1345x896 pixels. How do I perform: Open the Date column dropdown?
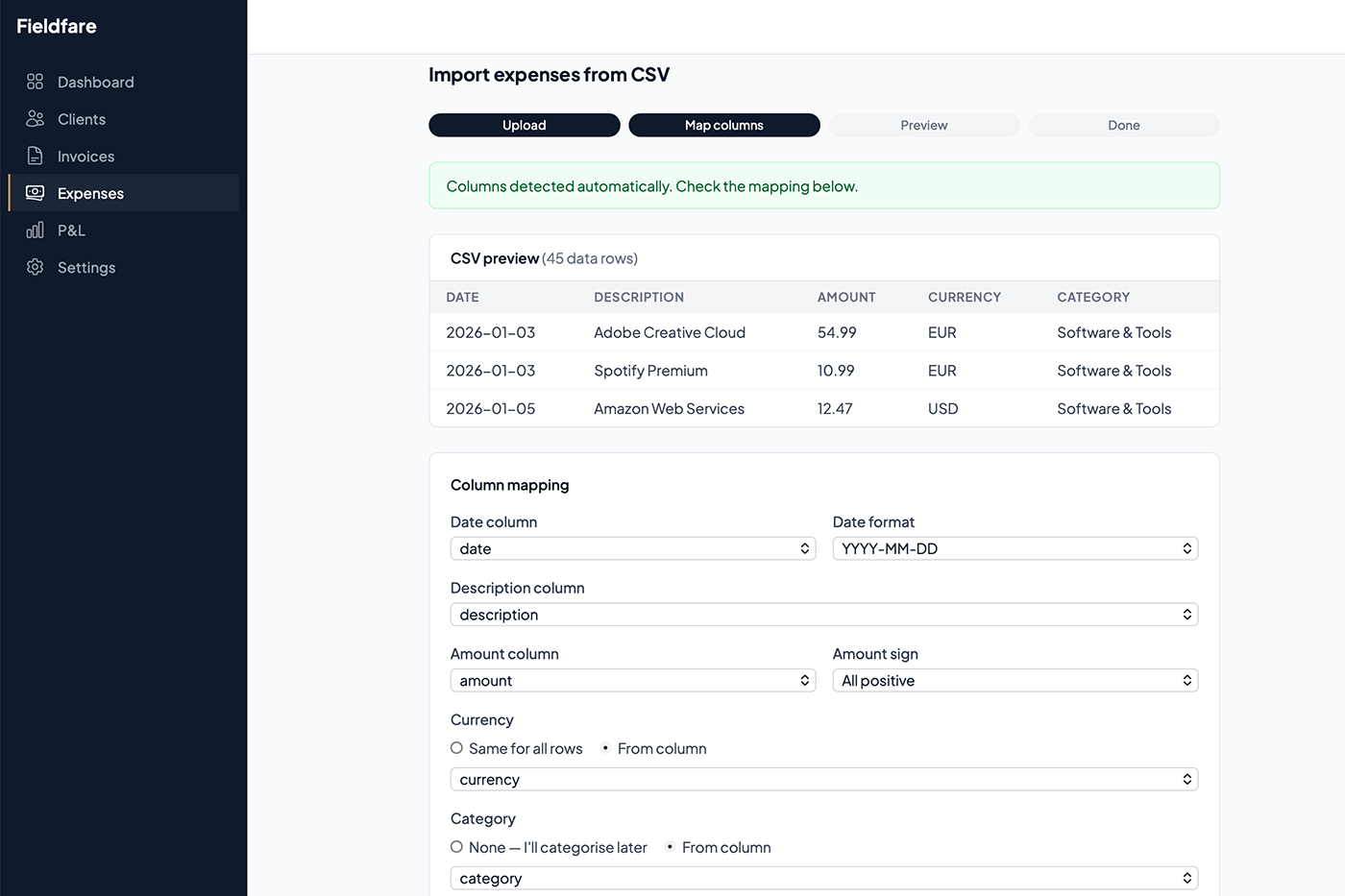[x=632, y=548]
